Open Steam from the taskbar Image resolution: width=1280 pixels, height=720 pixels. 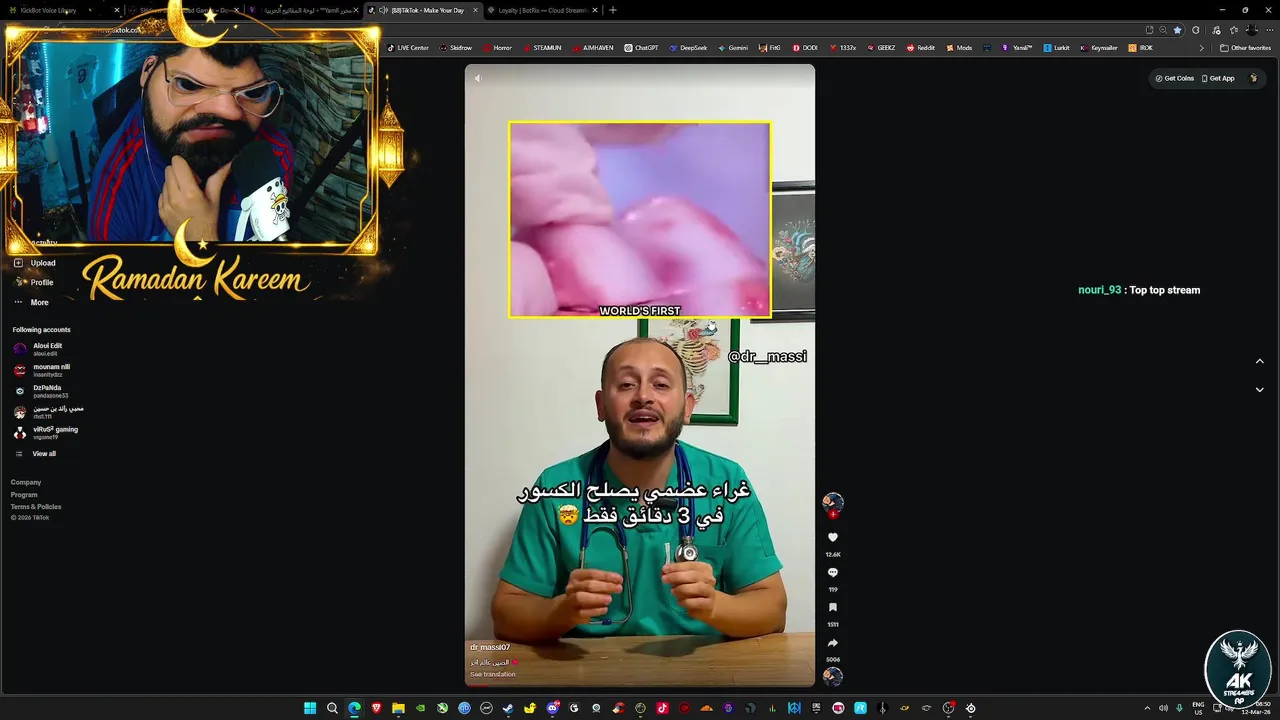tap(508, 708)
